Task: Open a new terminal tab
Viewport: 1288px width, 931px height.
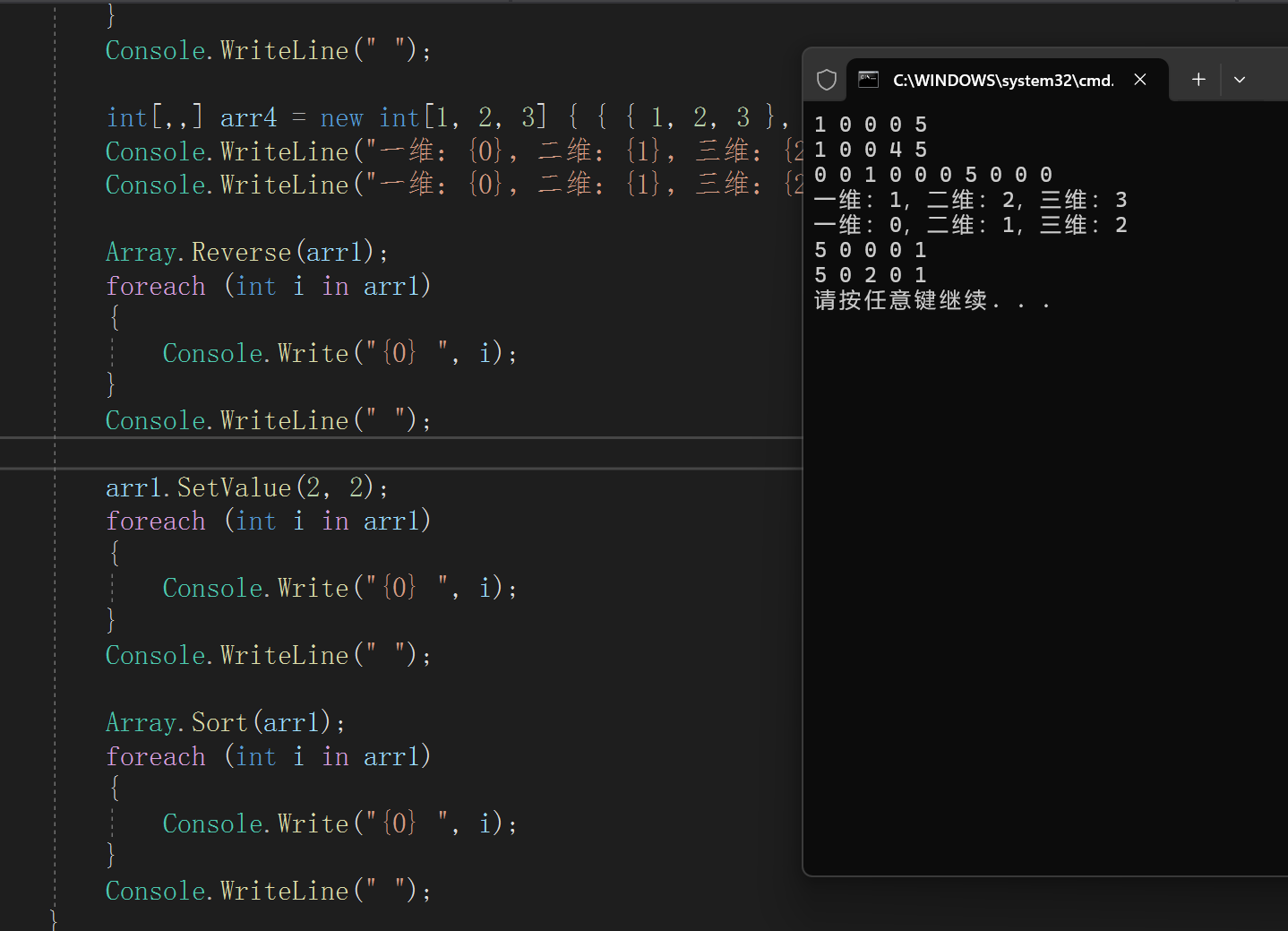Action: [x=1198, y=80]
